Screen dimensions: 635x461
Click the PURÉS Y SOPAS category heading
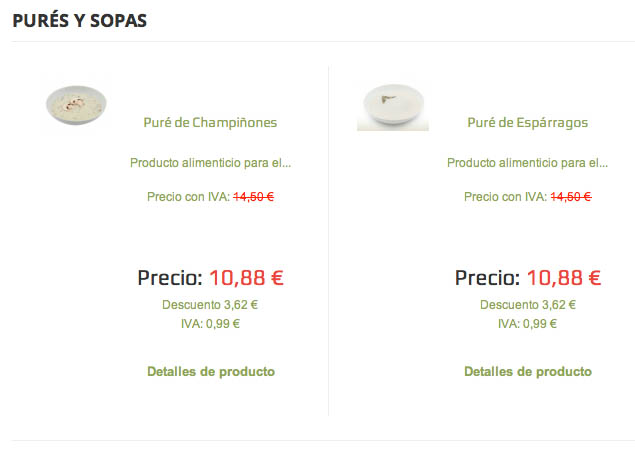79,21
